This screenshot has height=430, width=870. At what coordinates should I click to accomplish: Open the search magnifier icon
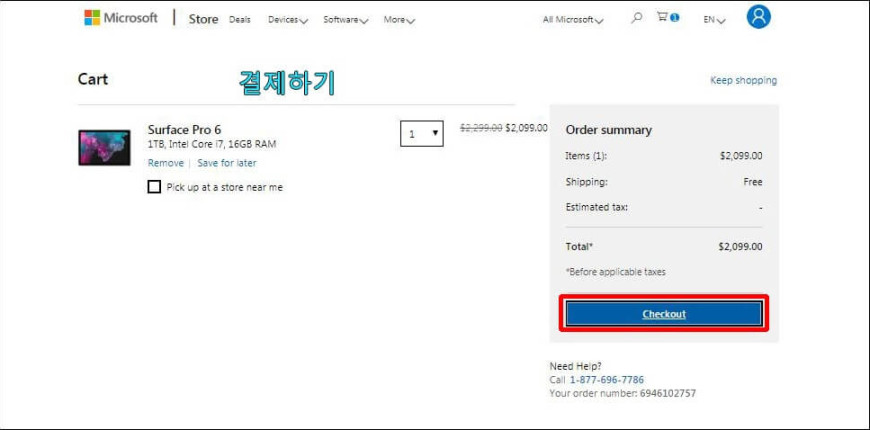[x=636, y=18]
